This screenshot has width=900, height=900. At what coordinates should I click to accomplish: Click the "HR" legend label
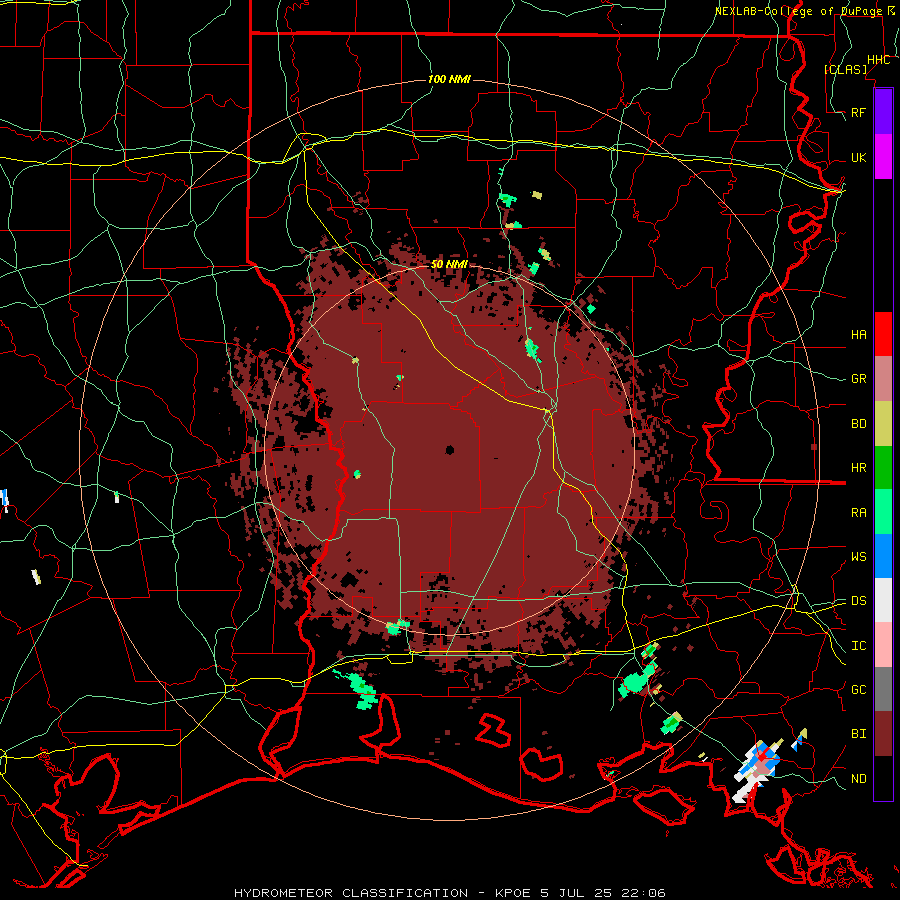(858, 468)
